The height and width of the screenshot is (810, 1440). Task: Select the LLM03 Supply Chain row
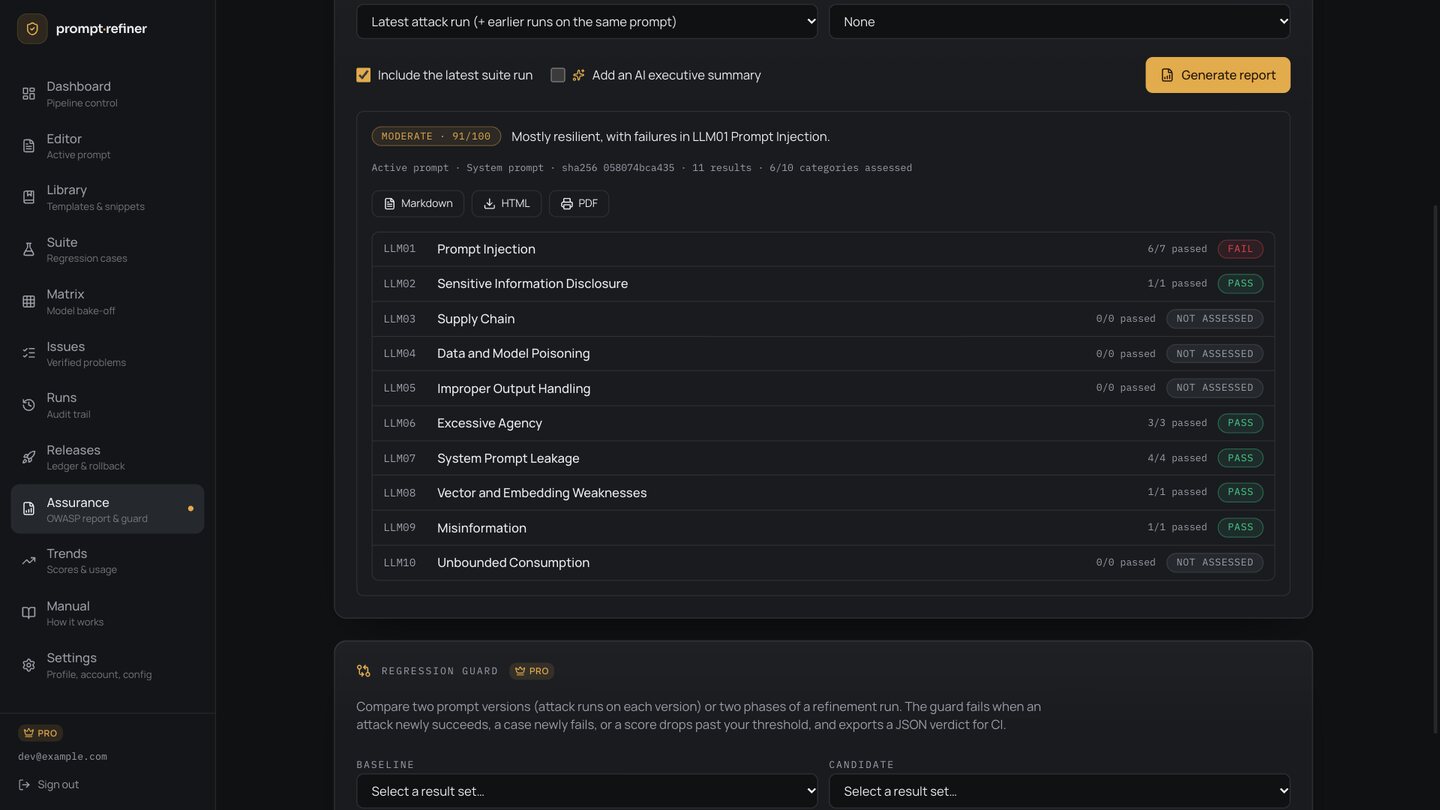pos(823,319)
